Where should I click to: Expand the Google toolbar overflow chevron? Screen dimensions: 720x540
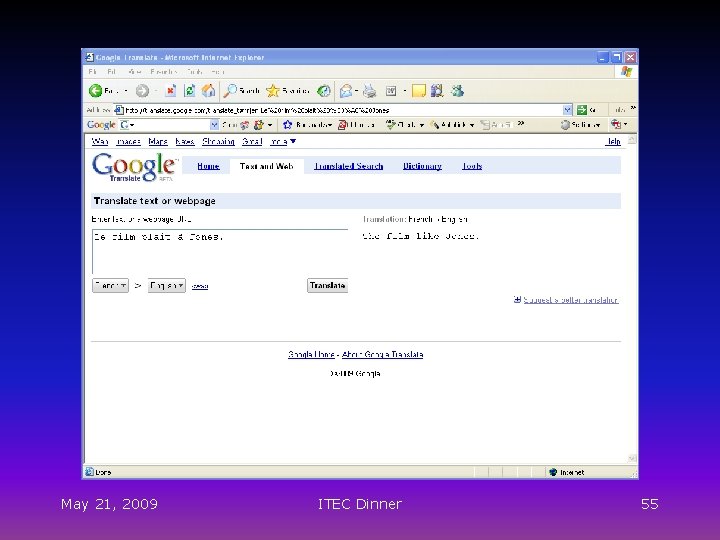[521, 123]
